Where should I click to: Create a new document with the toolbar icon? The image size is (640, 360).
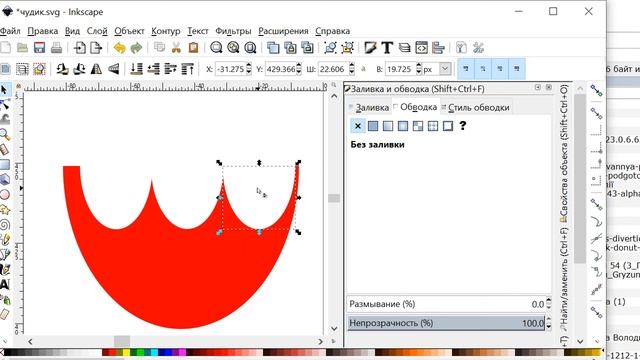pyautogui.click(x=6, y=48)
